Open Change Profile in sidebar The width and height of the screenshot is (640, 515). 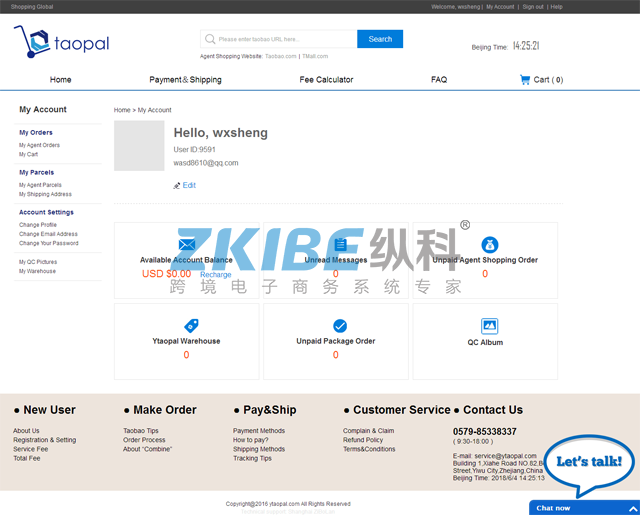pyautogui.click(x=38, y=225)
